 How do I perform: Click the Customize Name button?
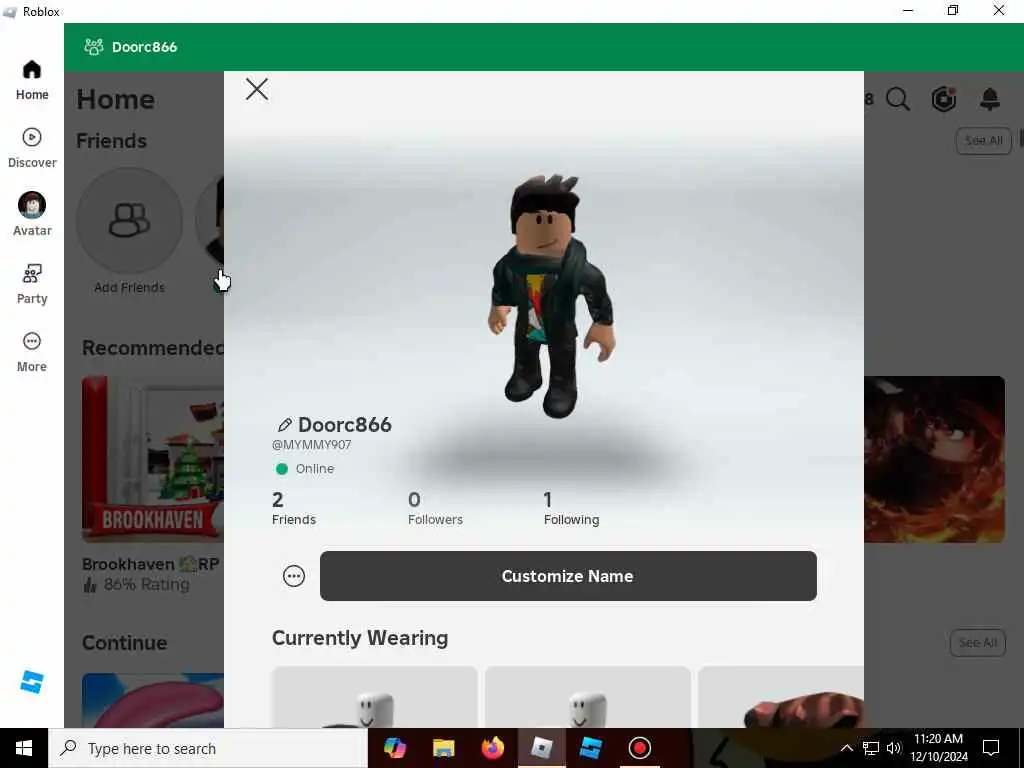[568, 576]
